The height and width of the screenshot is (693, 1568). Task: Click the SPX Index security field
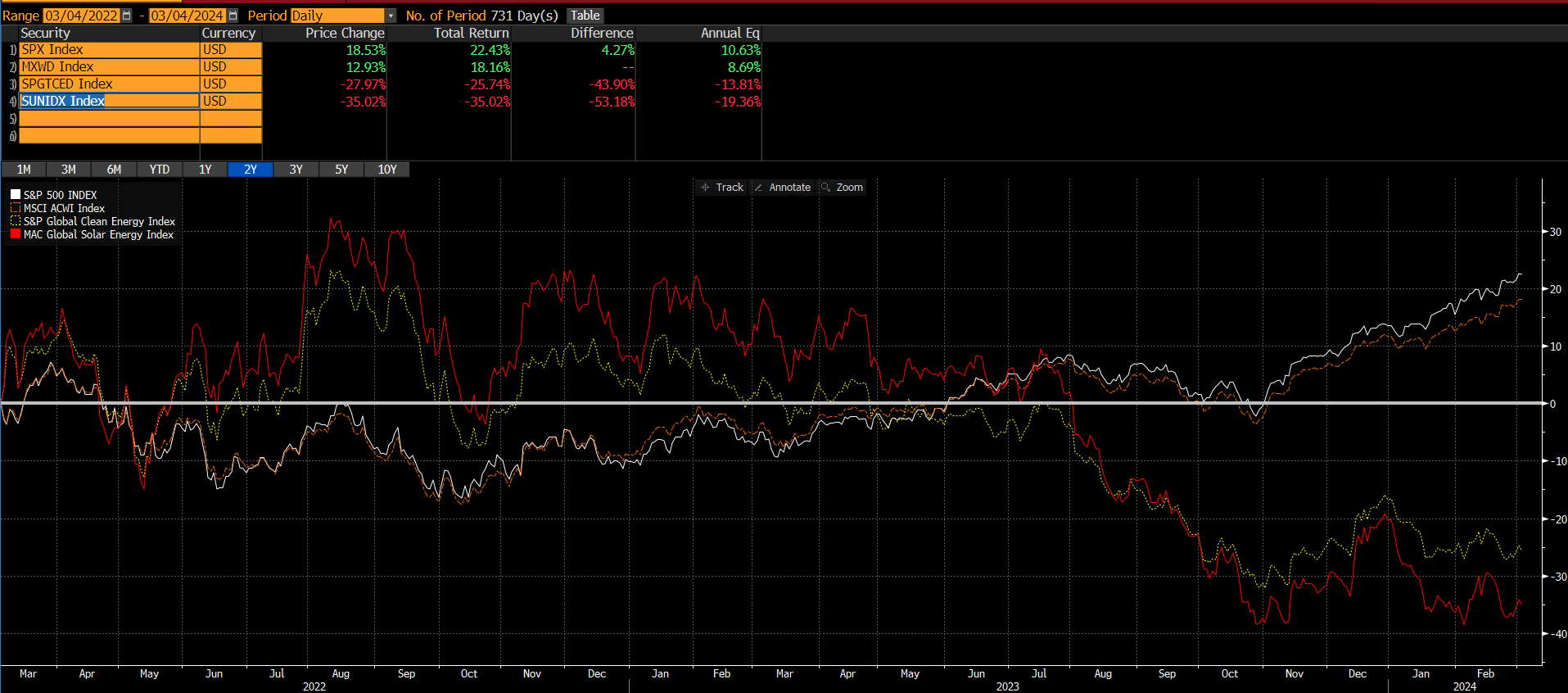pyautogui.click(x=109, y=50)
